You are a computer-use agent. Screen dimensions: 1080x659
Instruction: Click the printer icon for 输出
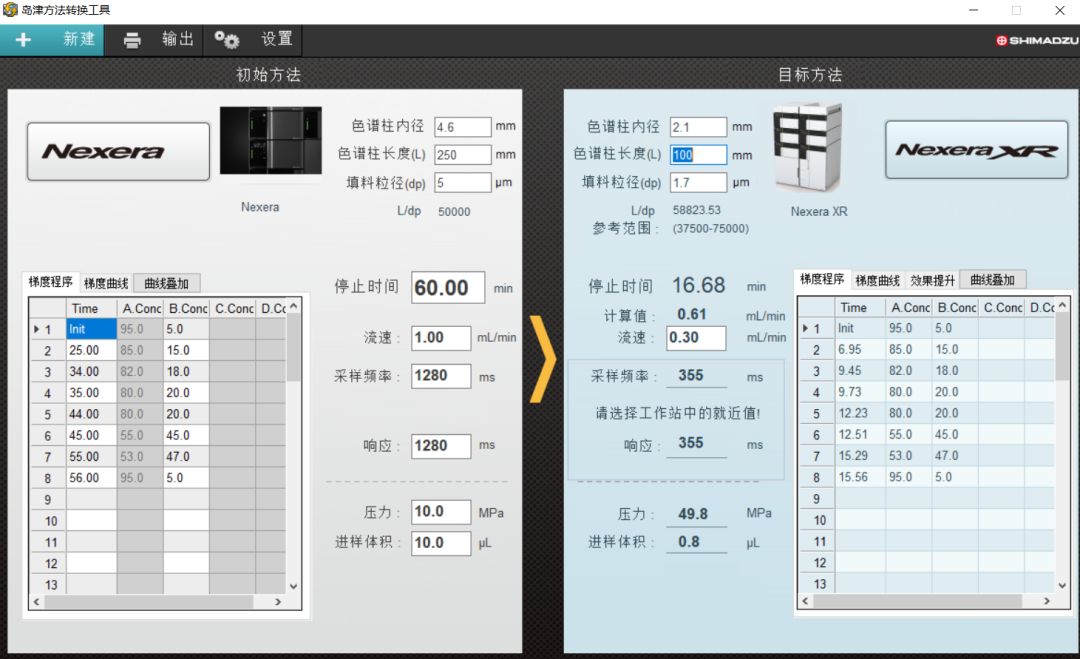132,40
